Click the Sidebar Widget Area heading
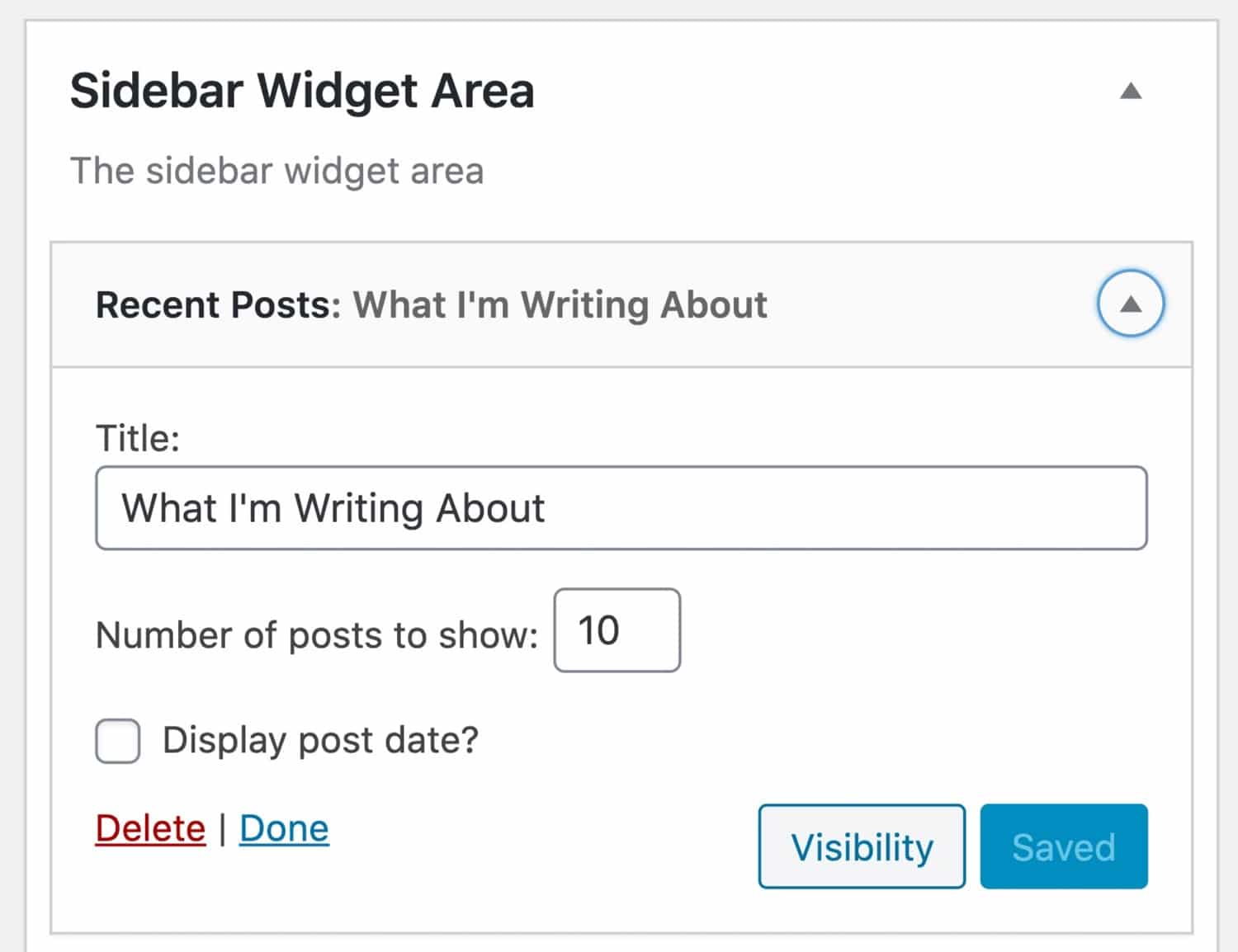The image size is (1238, 952). (x=301, y=91)
